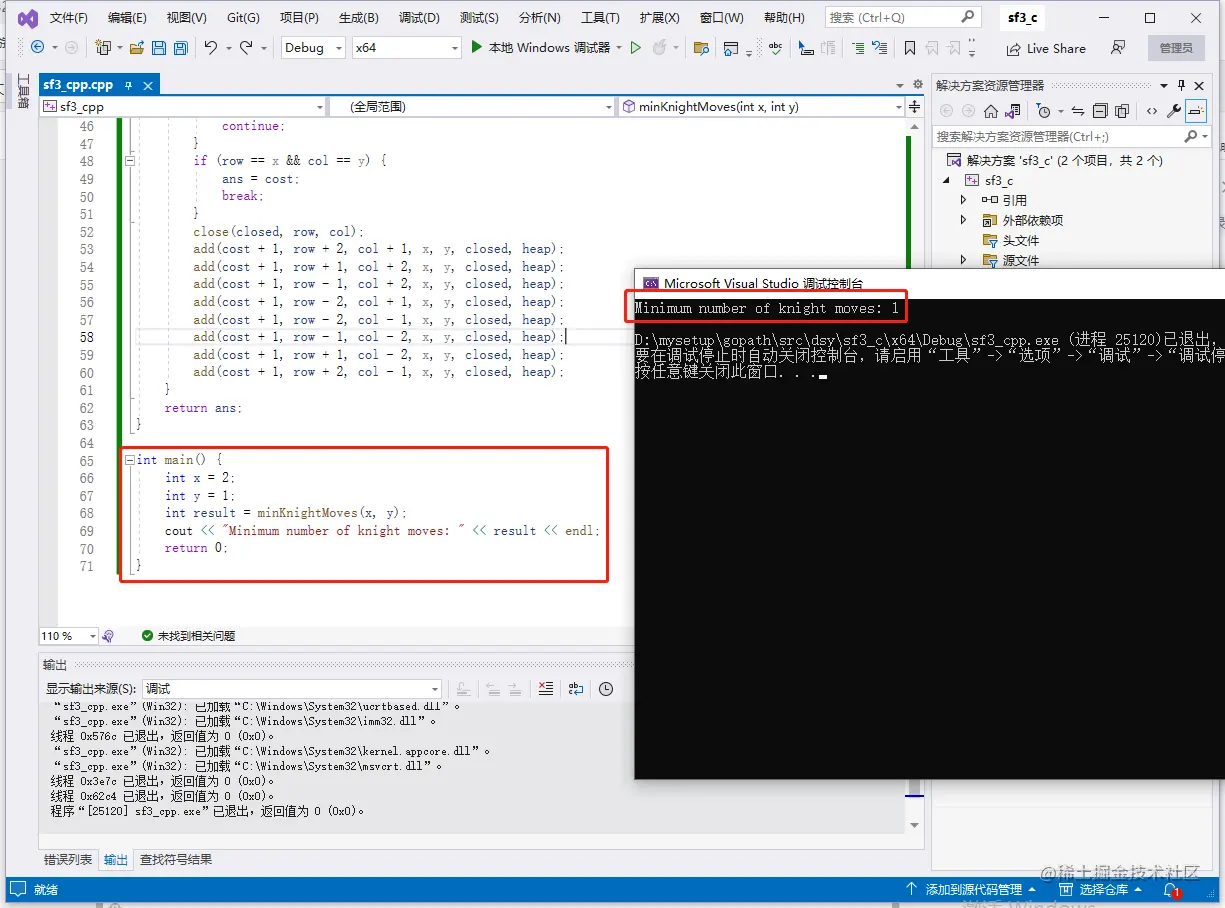Click the Feedback person icon near Live Share
The width and height of the screenshot is (1225, 908).
click(1118, 48)
